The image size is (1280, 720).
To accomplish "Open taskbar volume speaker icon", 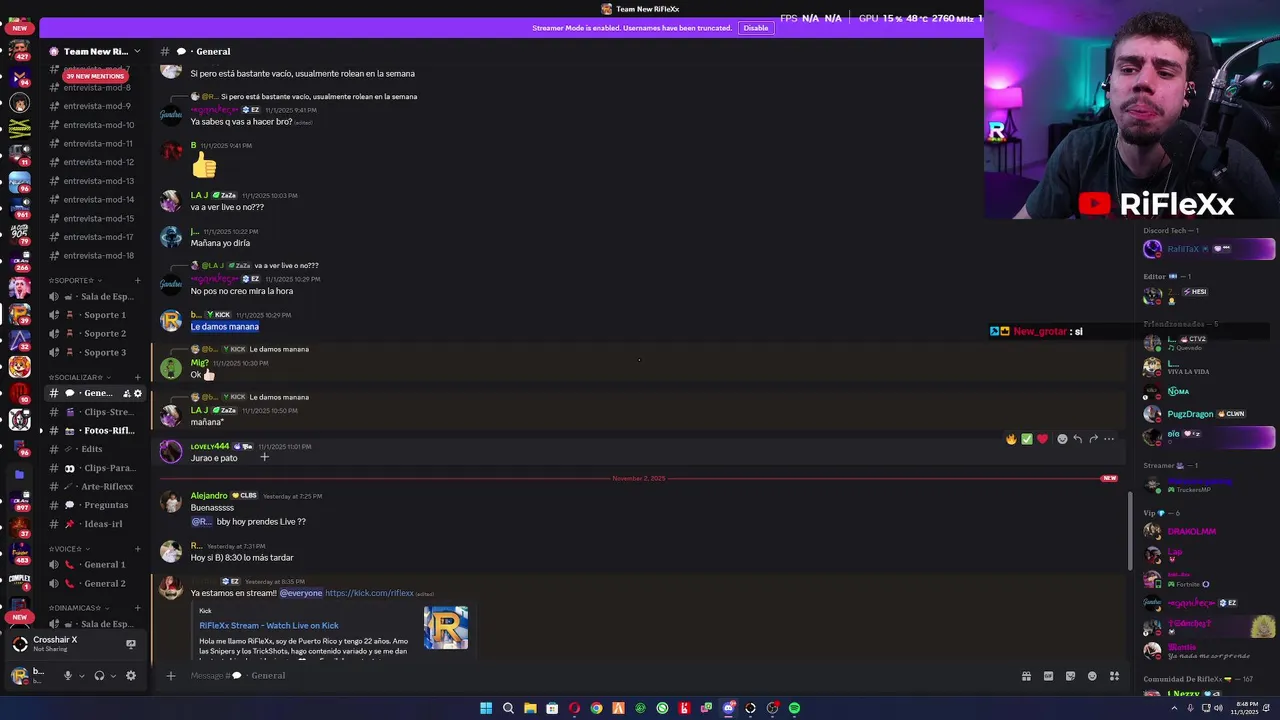I will (1218, 708).
